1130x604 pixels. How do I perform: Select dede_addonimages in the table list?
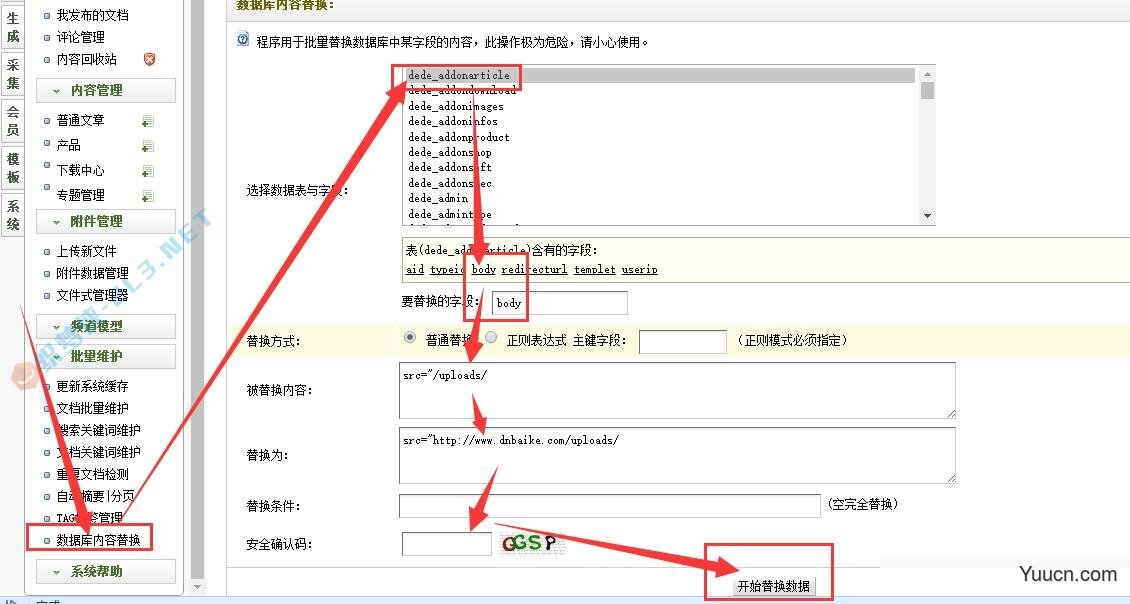pyautogui.click(x=456, y=106)
